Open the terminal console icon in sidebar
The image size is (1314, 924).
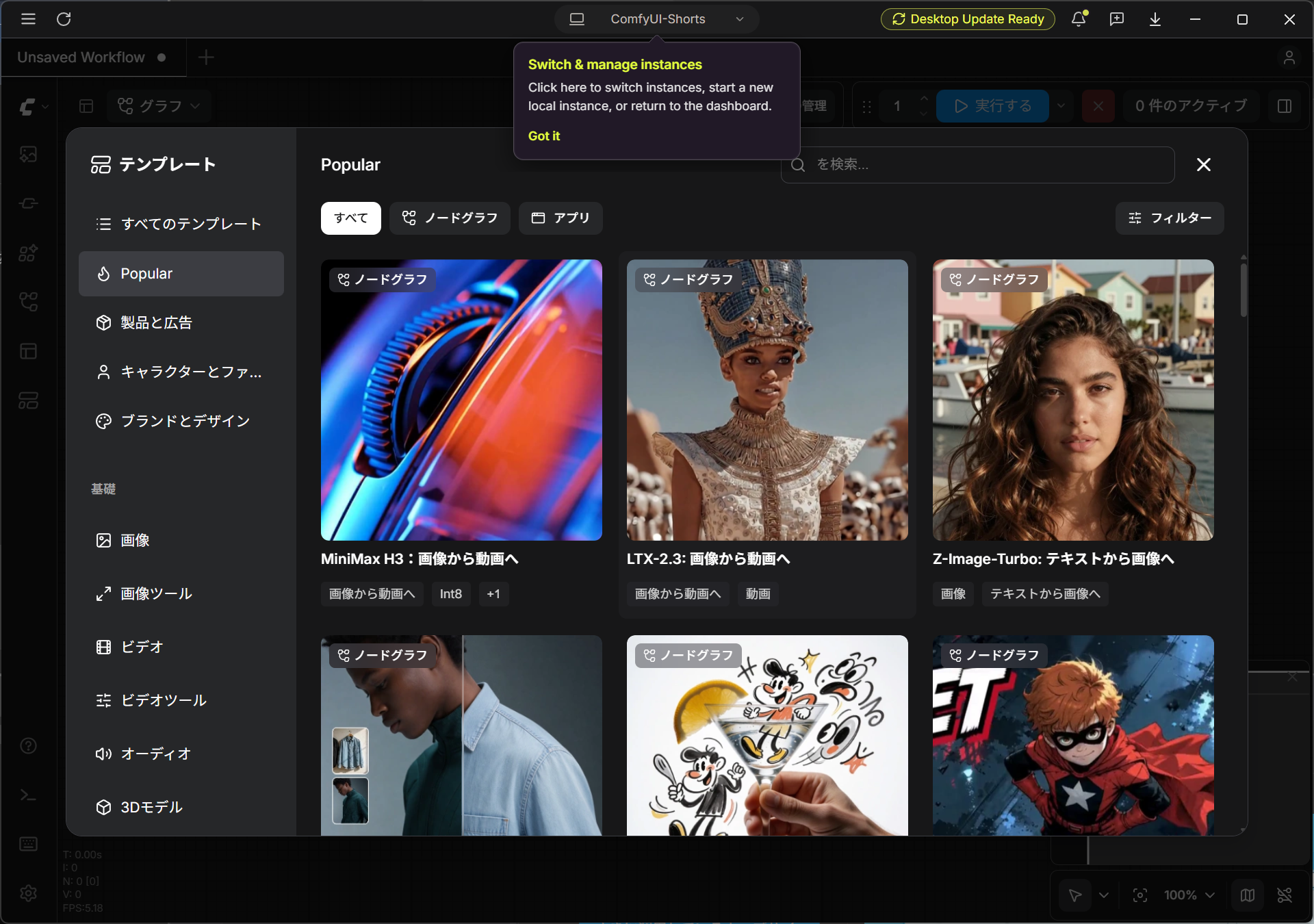click(x=28, y=795)
